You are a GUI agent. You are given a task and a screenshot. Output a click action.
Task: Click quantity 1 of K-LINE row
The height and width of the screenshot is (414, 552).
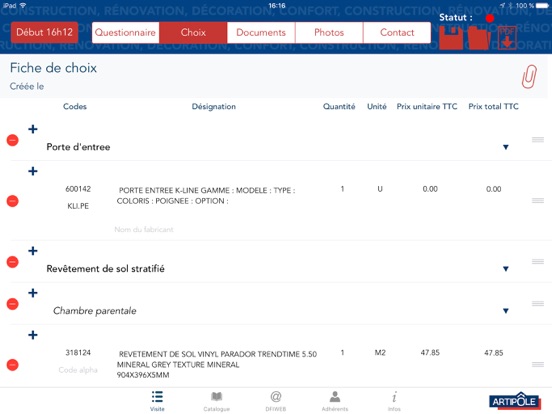click(x=342, y=189)
